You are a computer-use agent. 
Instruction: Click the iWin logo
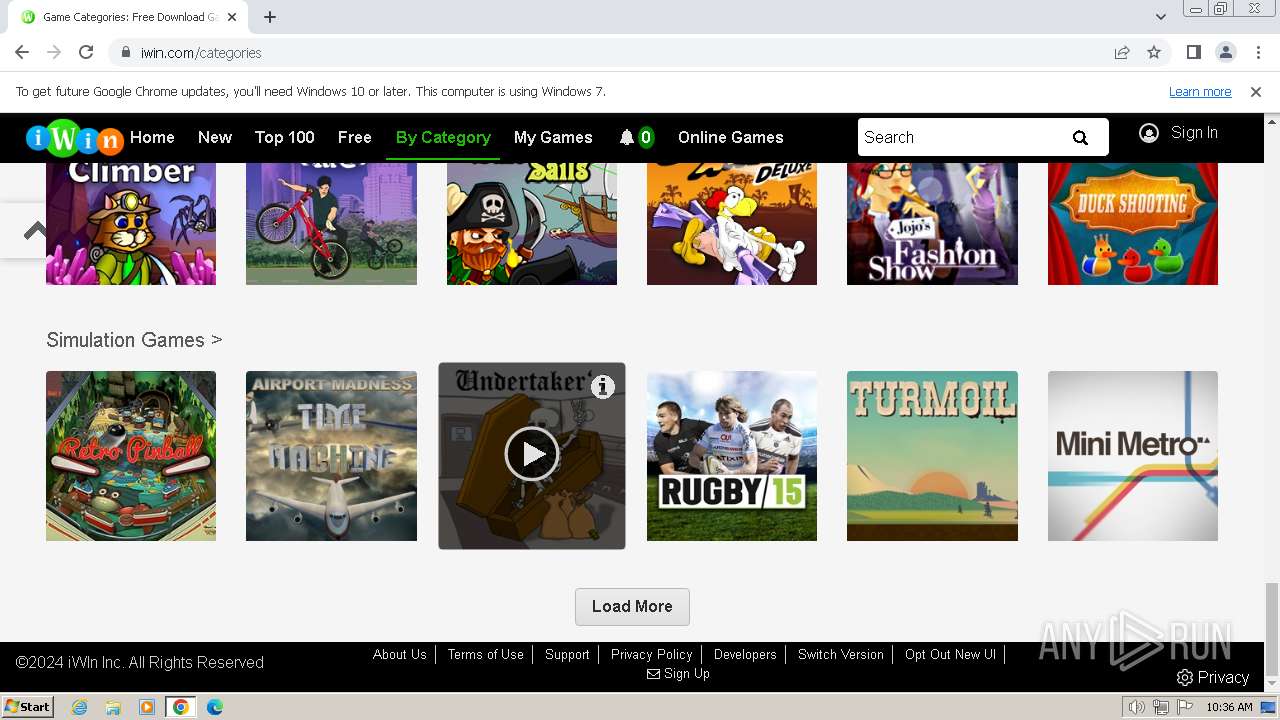[75, 138]
